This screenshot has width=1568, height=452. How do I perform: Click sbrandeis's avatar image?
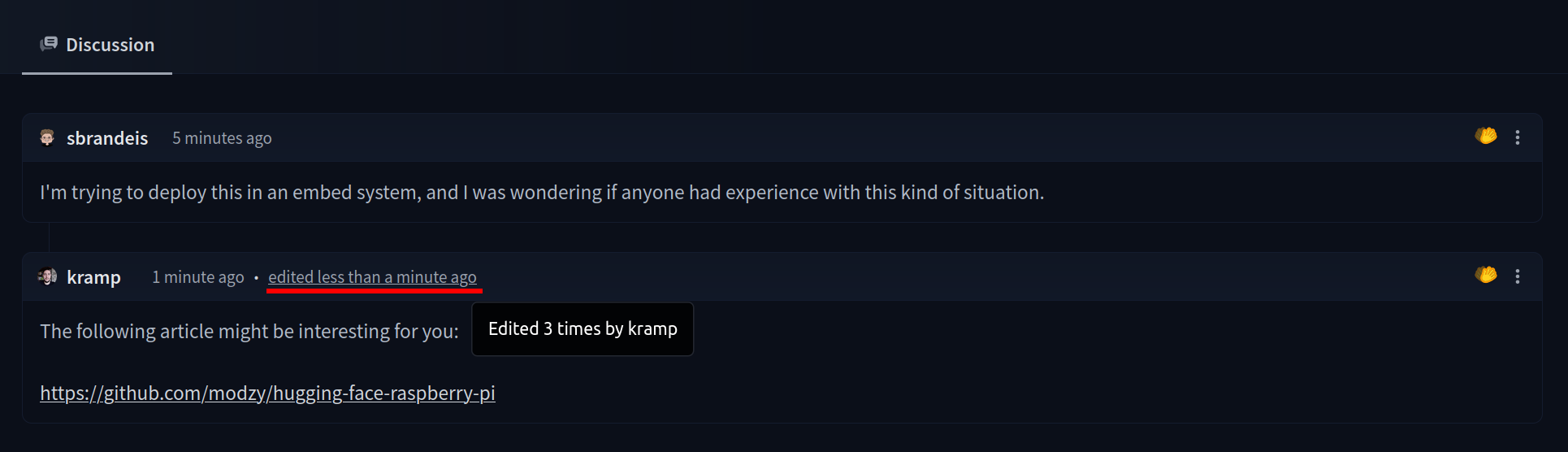tap(47, 137)
